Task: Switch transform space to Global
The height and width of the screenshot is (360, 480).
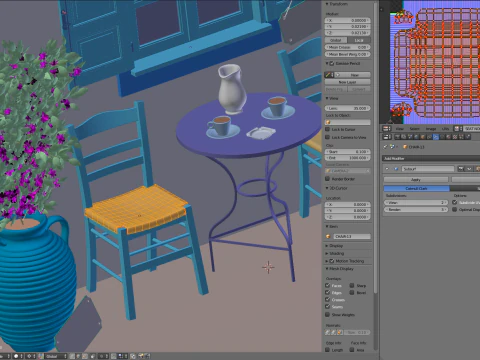Action: pos(336,40)
